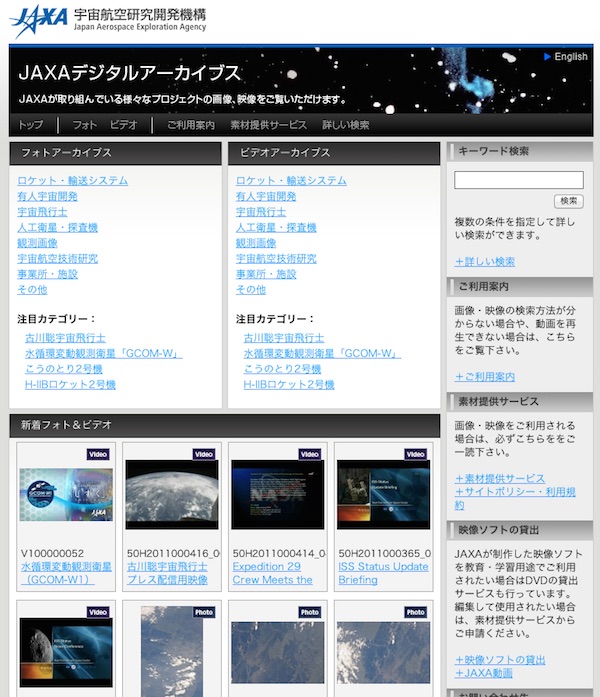The height and width of the screenshot is (697, 600).
Task: Open 人工衛星・探査機 in Video Archives
Action: (276, 228)
